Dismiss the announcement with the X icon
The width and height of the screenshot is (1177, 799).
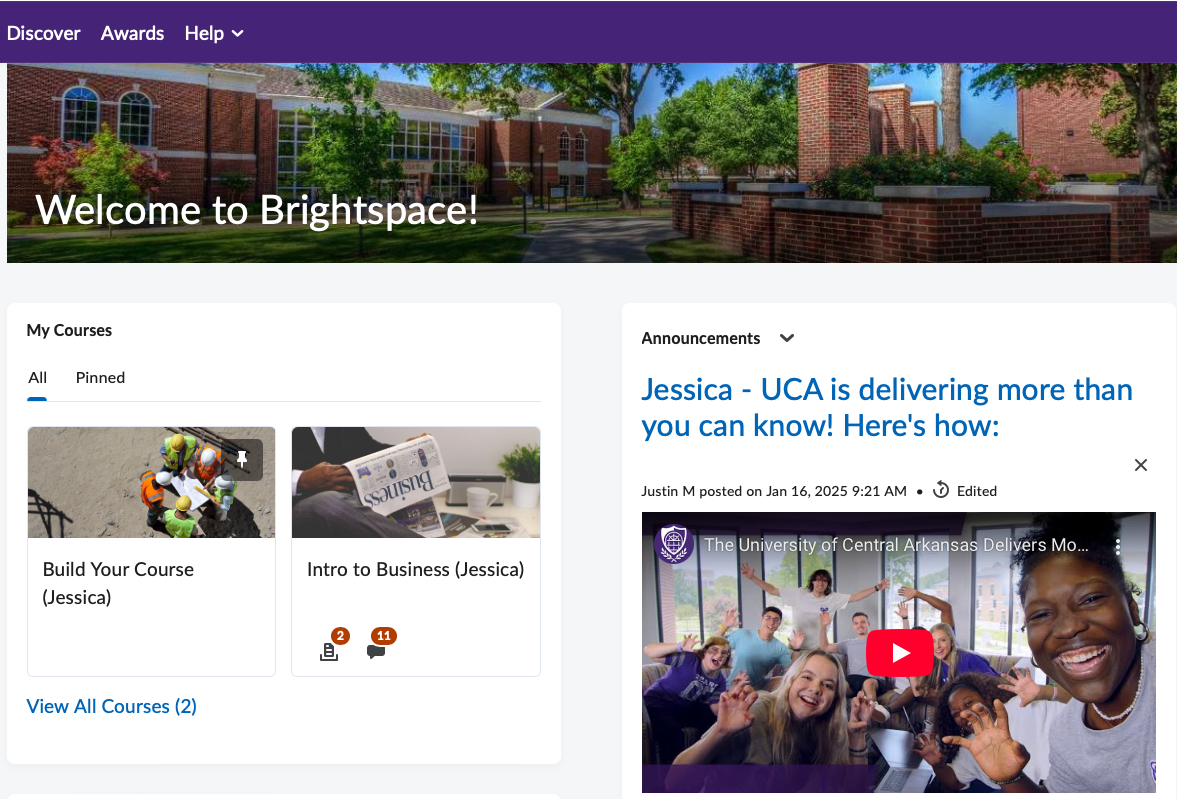(x=1140, y=465)
